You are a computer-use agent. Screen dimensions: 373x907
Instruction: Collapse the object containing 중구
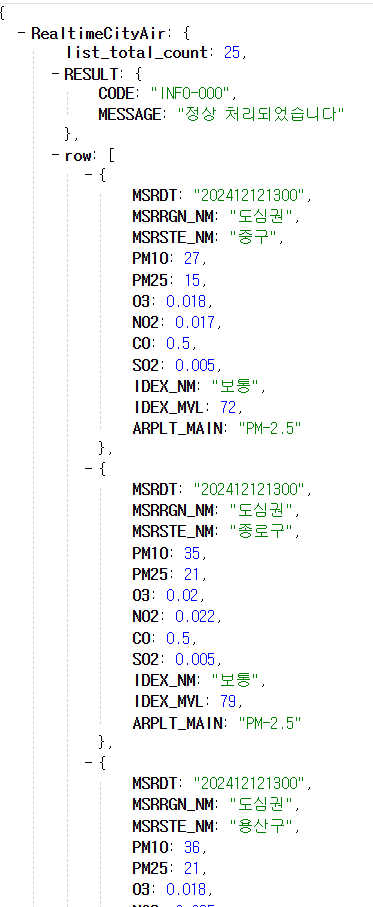coord(88,175)
